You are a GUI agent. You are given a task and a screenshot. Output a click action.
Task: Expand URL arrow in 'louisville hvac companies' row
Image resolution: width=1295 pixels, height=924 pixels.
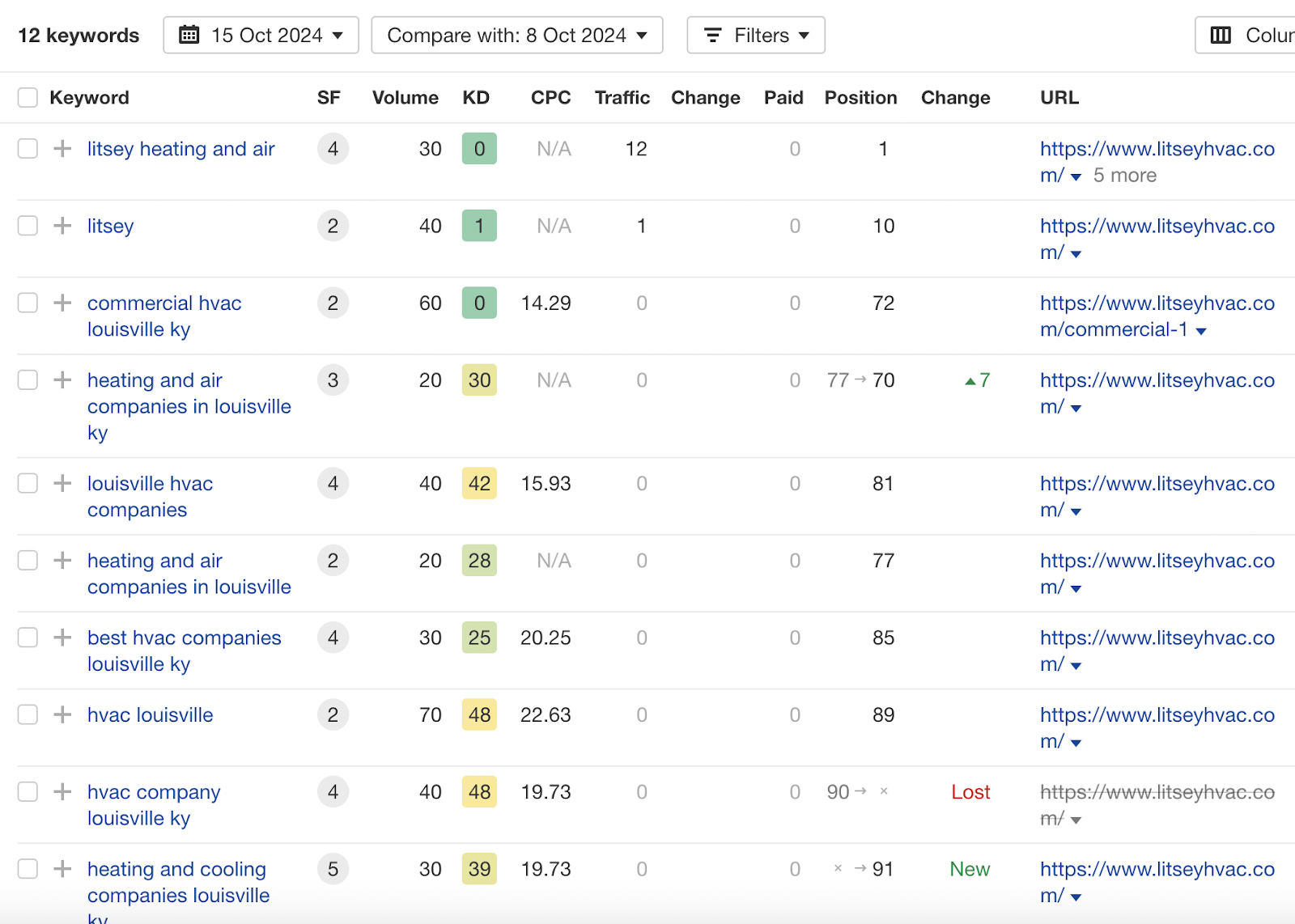(1076, 511)
